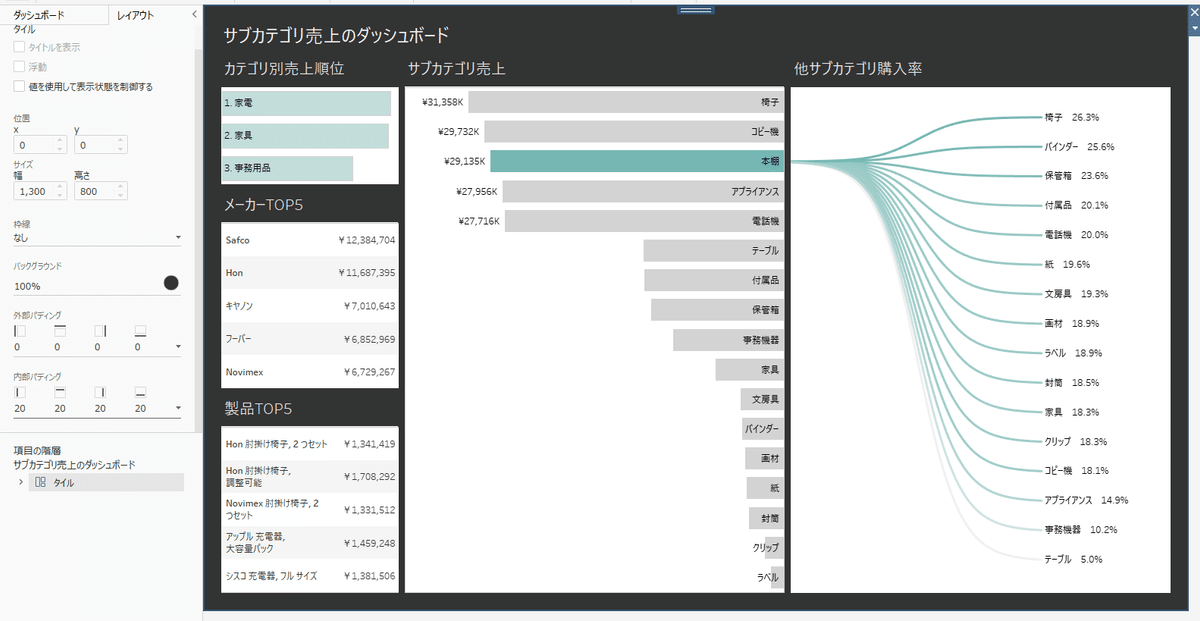Click the outer padding left-side icon

pyautogui.click(x=19, y=330)
